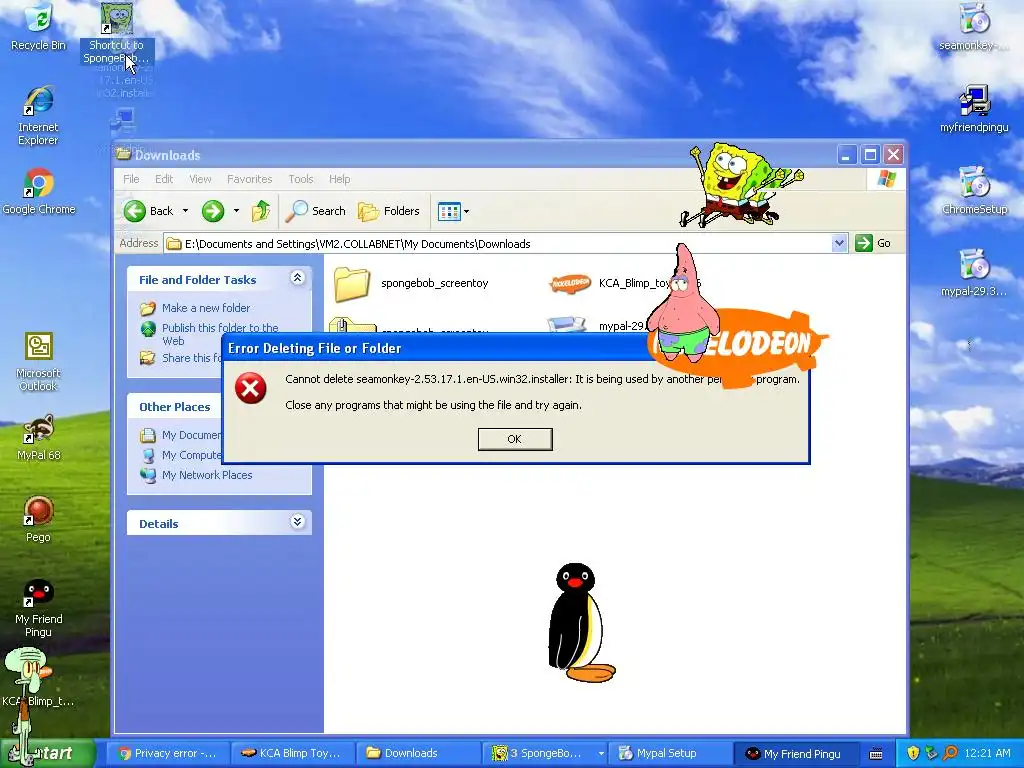
Task: Open the Help menu
Action: pos(340,179)
